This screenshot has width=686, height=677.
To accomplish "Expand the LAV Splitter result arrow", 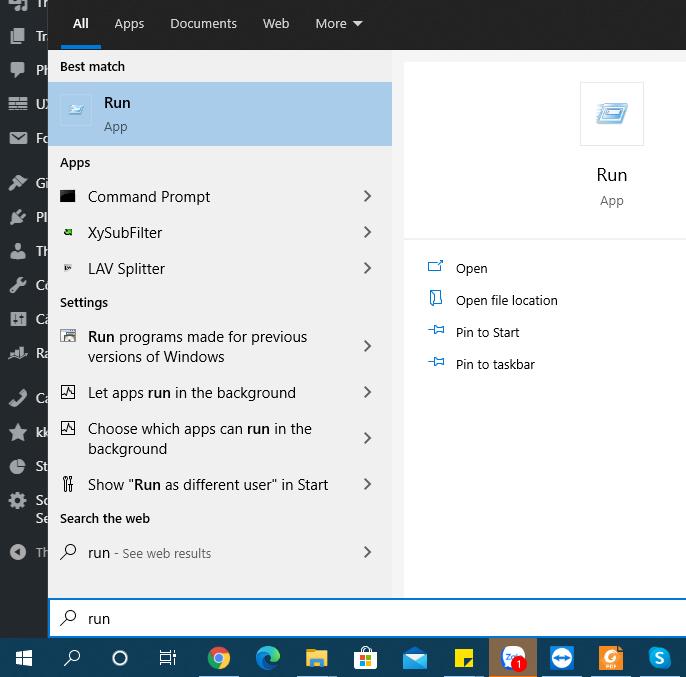I will tap(367, 269).
